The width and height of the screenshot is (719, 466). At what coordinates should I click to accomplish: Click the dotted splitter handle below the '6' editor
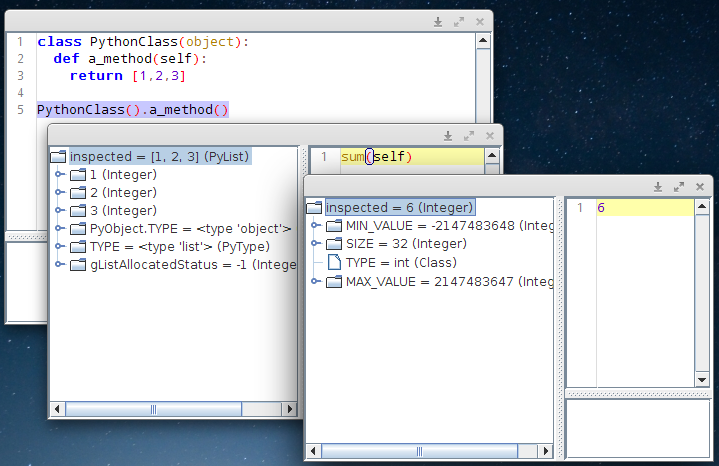pos(638,394)
